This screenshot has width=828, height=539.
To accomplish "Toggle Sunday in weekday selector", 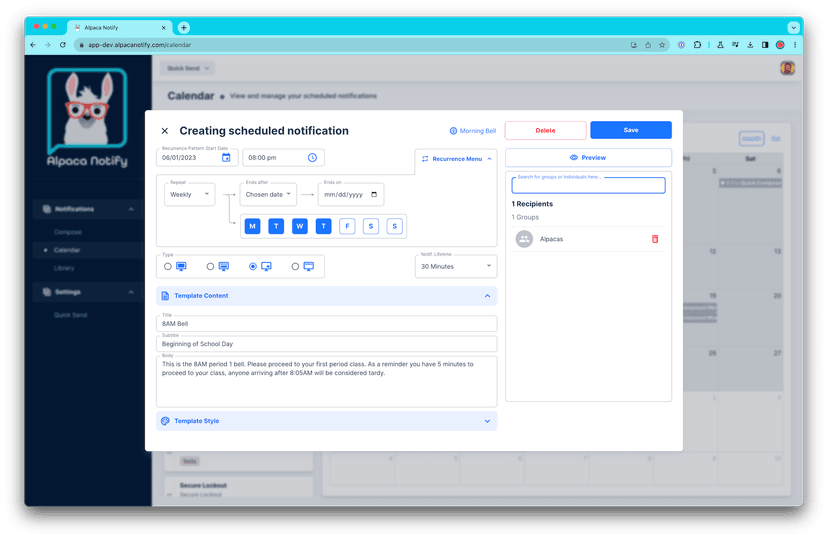I will (394, 226).
